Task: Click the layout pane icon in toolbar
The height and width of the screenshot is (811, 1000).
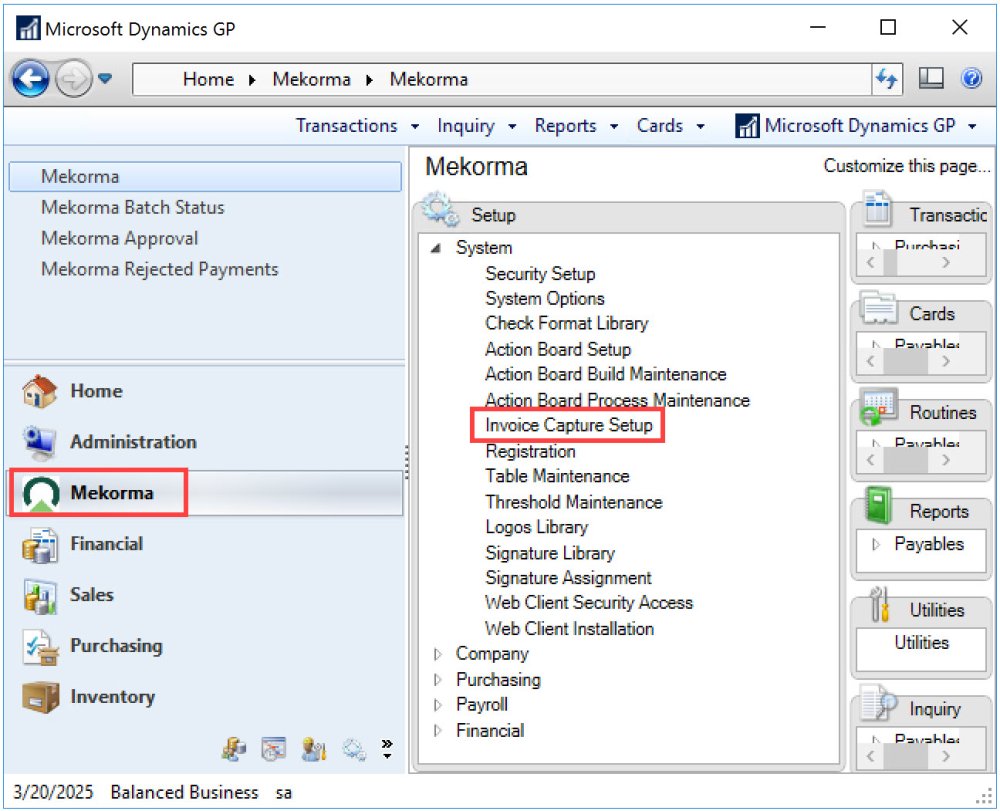Action: click(931, 78)
